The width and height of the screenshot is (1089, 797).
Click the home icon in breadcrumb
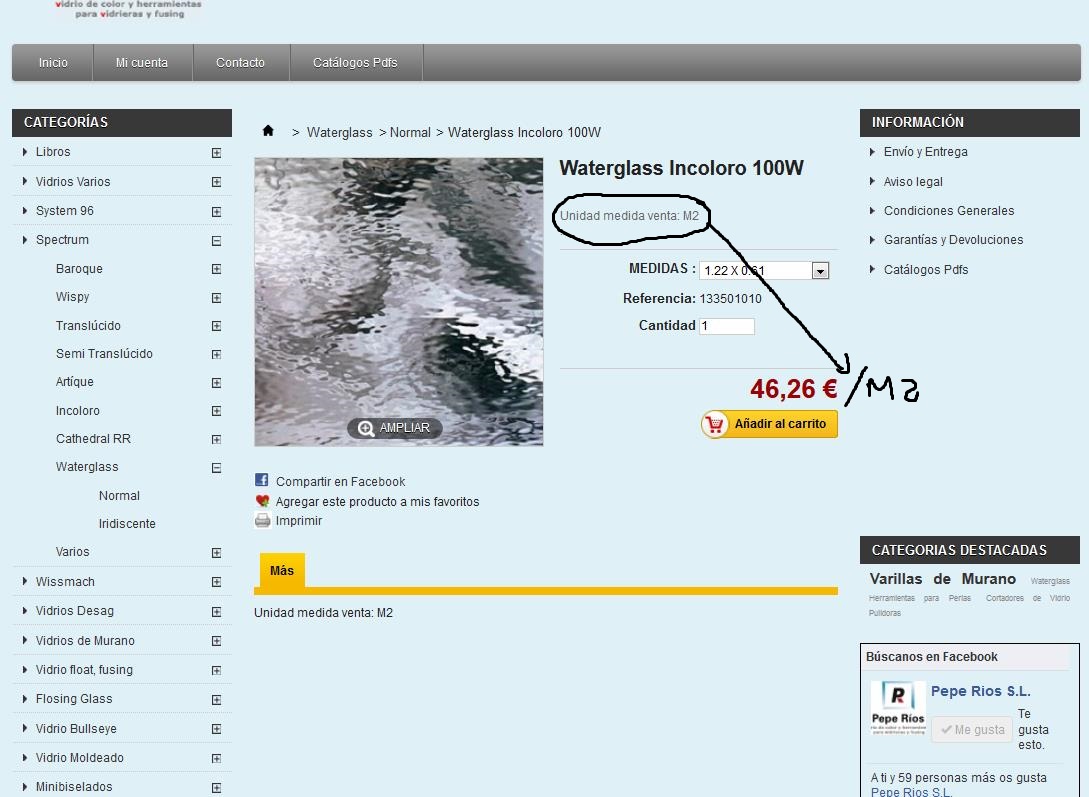(268, 131)
